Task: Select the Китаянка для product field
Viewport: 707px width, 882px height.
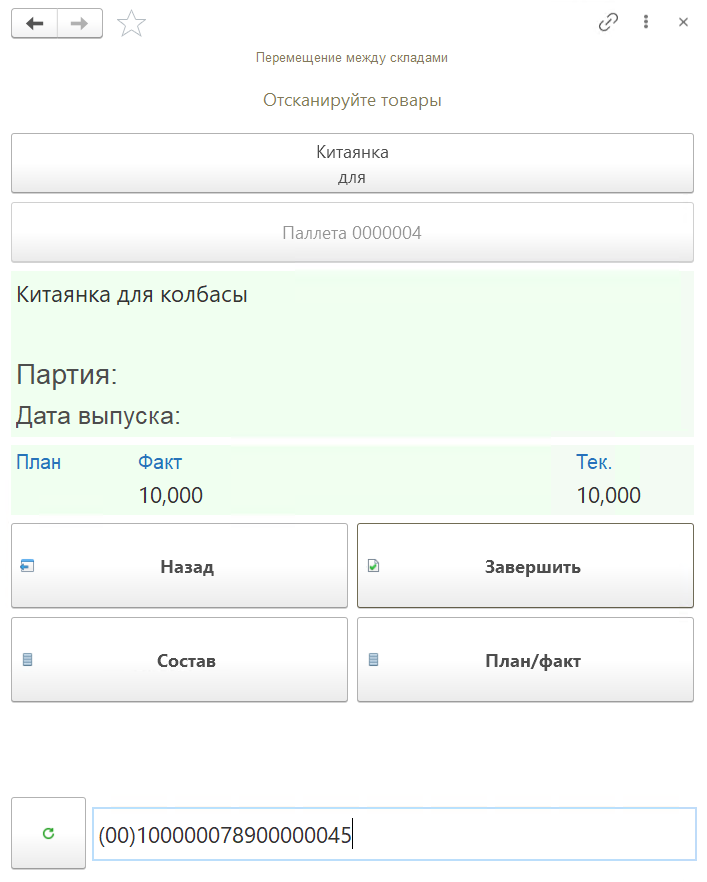Action: pos(352,163)
